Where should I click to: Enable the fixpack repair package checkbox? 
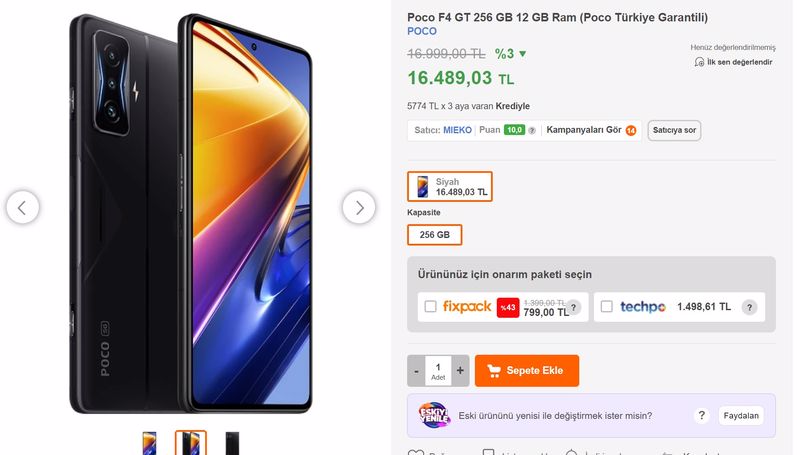(x=431, y=307)
